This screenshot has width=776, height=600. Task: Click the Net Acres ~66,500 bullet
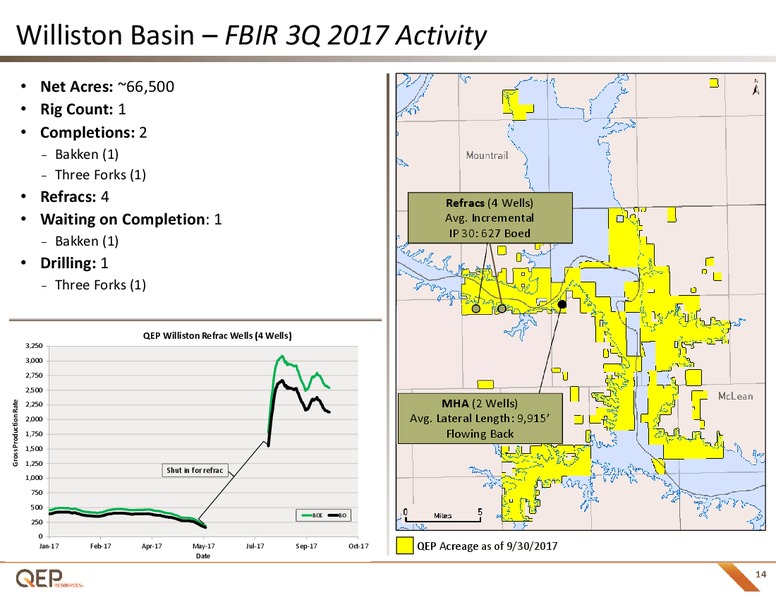click(x=107, y=87)
